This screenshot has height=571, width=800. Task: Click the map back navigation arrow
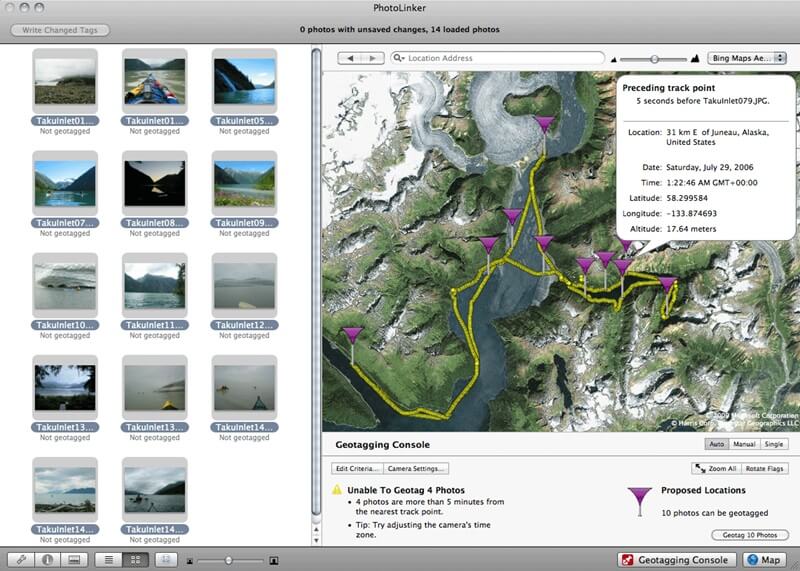(350, 59)
